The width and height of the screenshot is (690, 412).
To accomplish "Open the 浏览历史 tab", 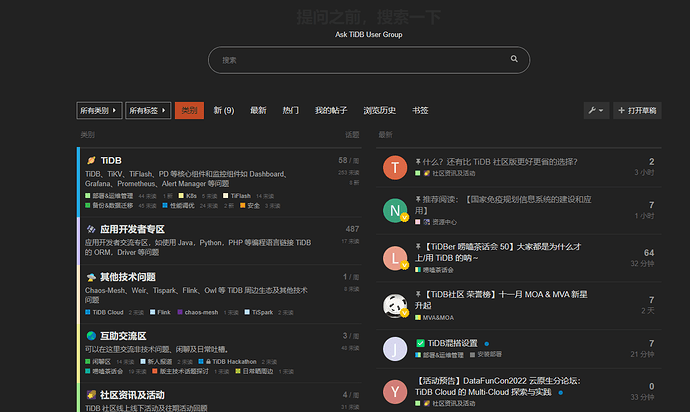I will pyautogui.click(x=379, y=110).
